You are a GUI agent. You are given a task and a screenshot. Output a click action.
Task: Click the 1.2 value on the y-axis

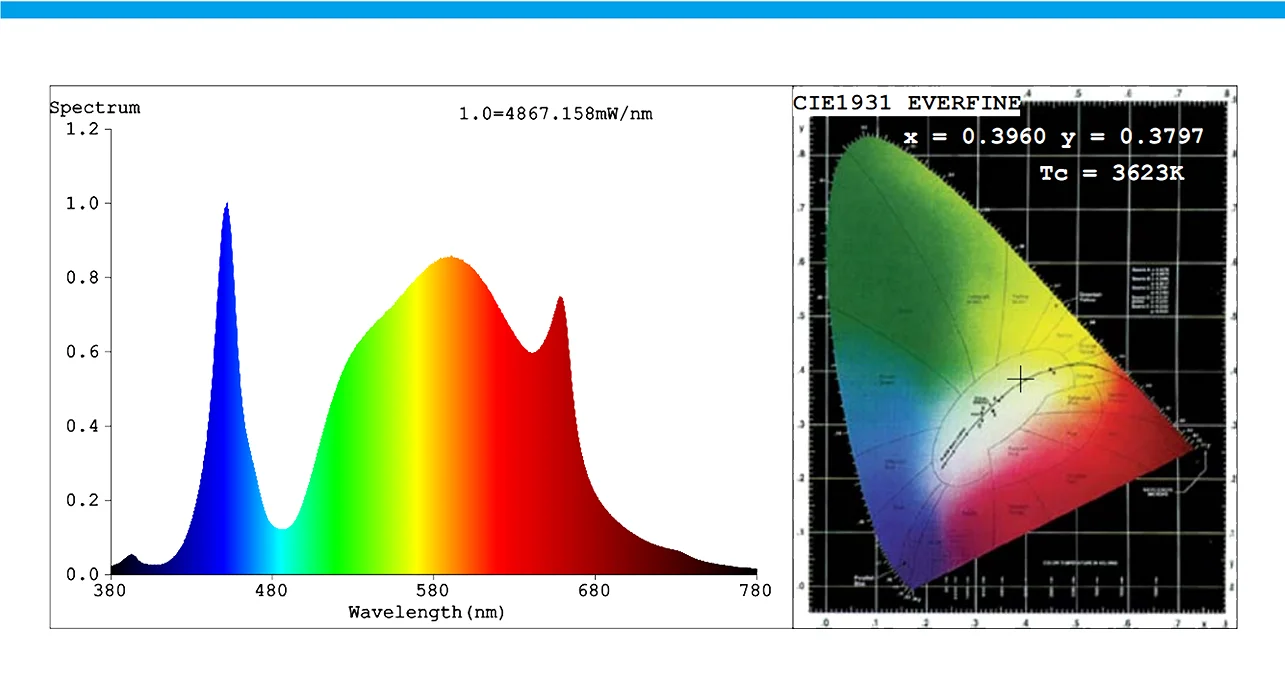82,130
